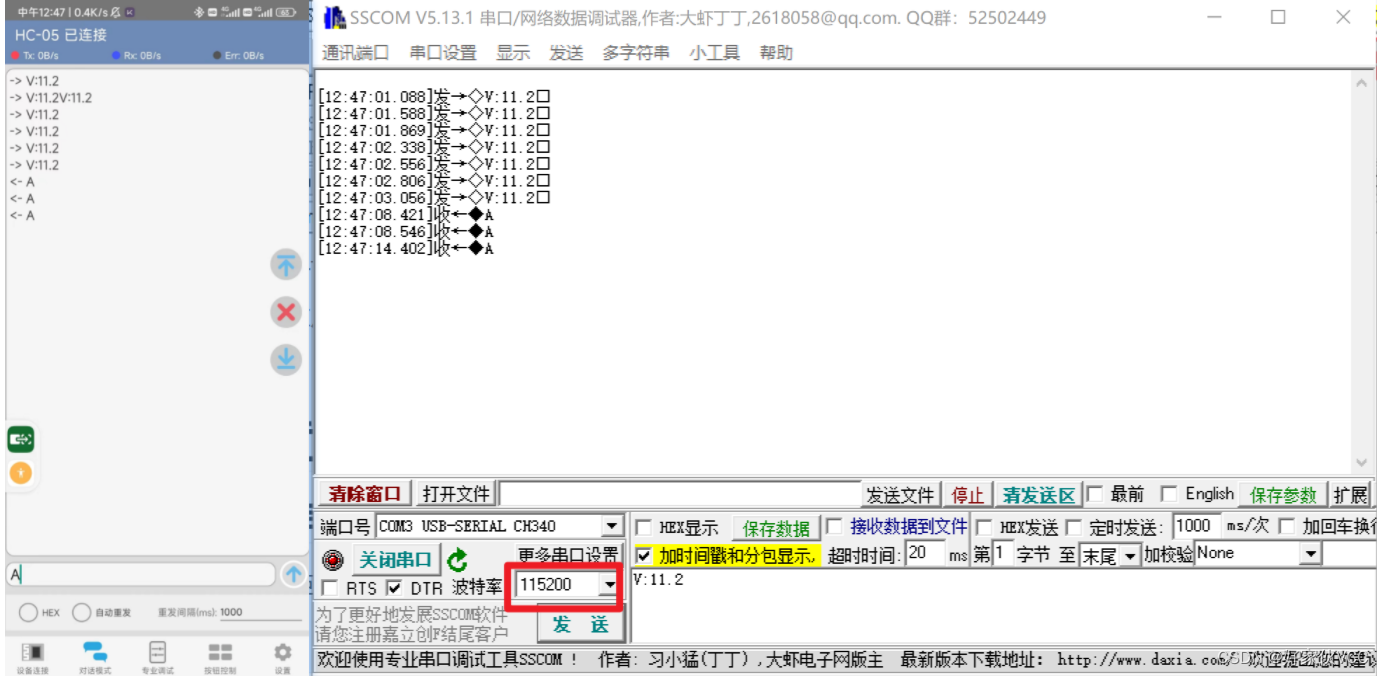Viewport: 1384px width, 676px height.
Task: Toggle 最前 always-on-top checkbox
Action: [1095, 494]
